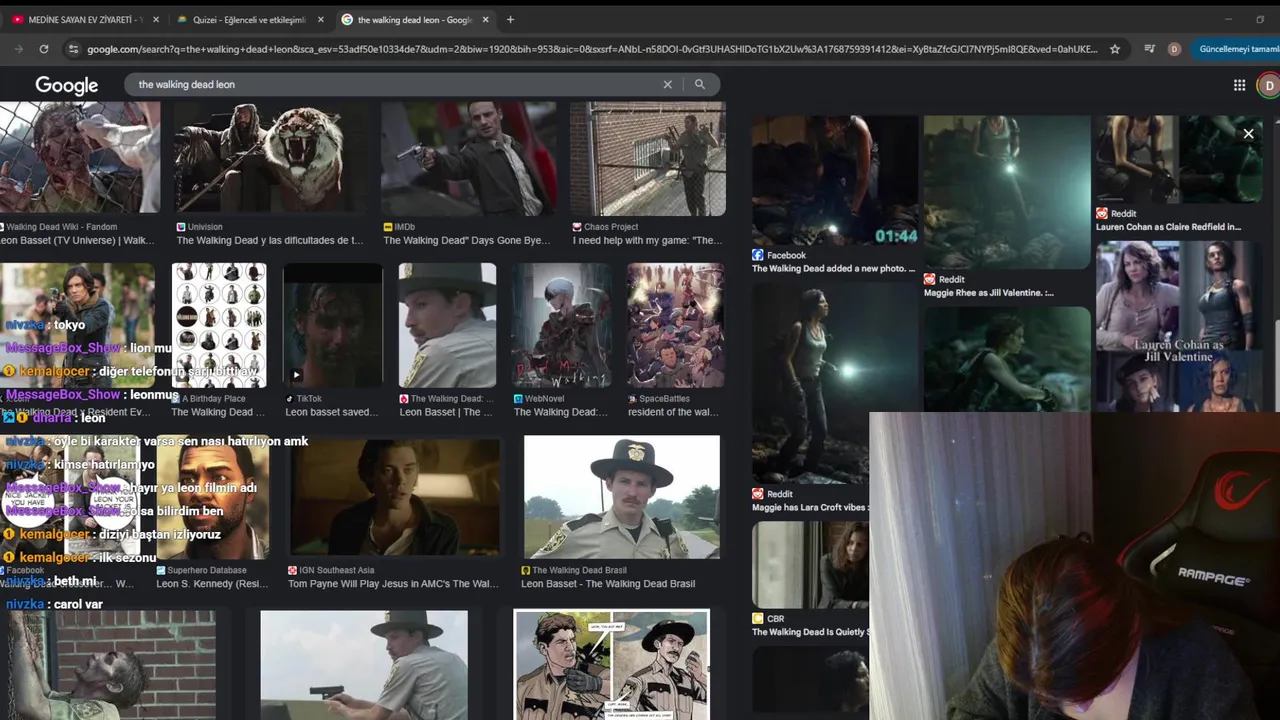Run search with the magnifier icon
The width and height of the screenshot is (1280, 720).
coord(700,84)
